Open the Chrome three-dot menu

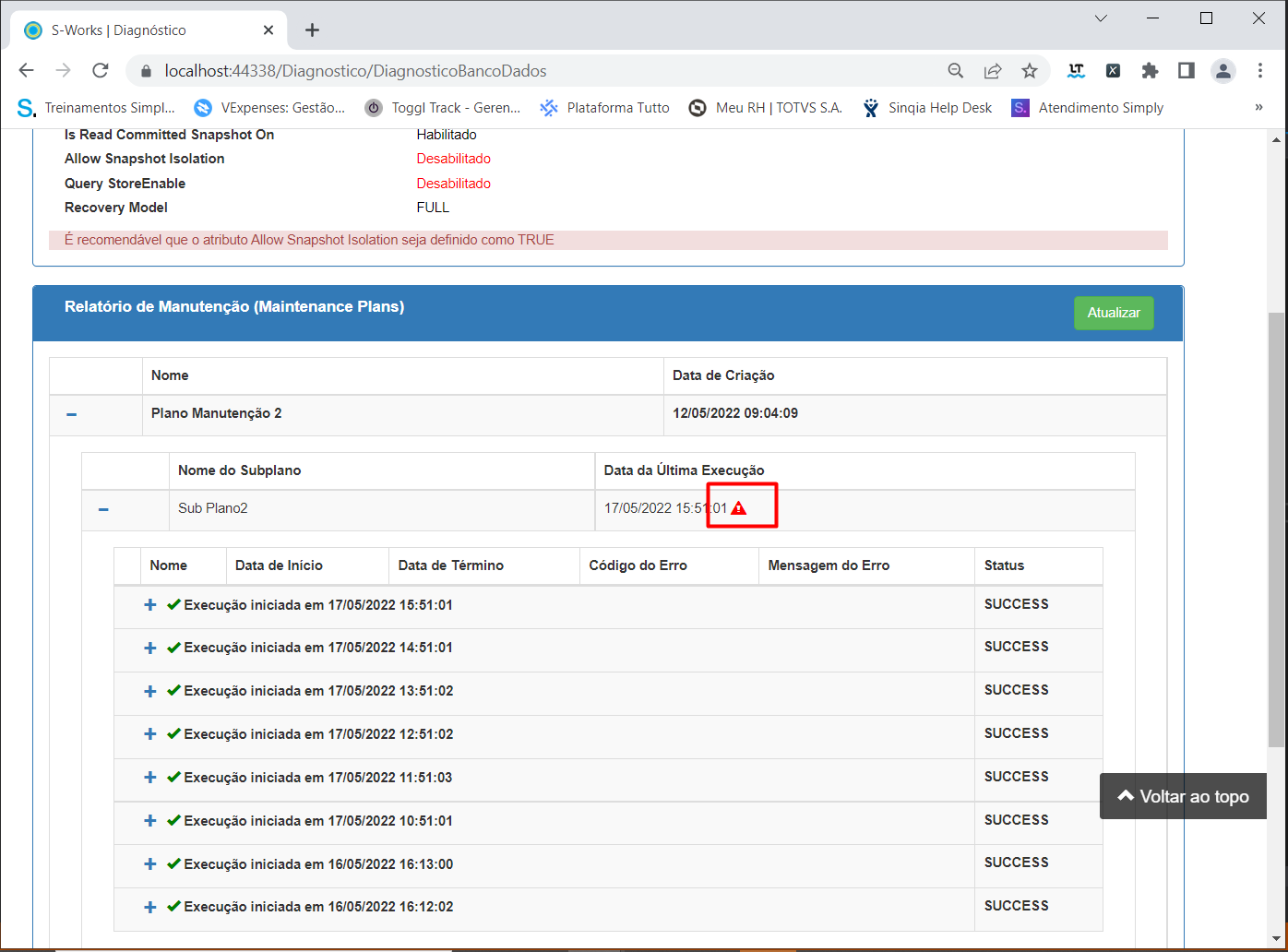(x=1260, y=71)
